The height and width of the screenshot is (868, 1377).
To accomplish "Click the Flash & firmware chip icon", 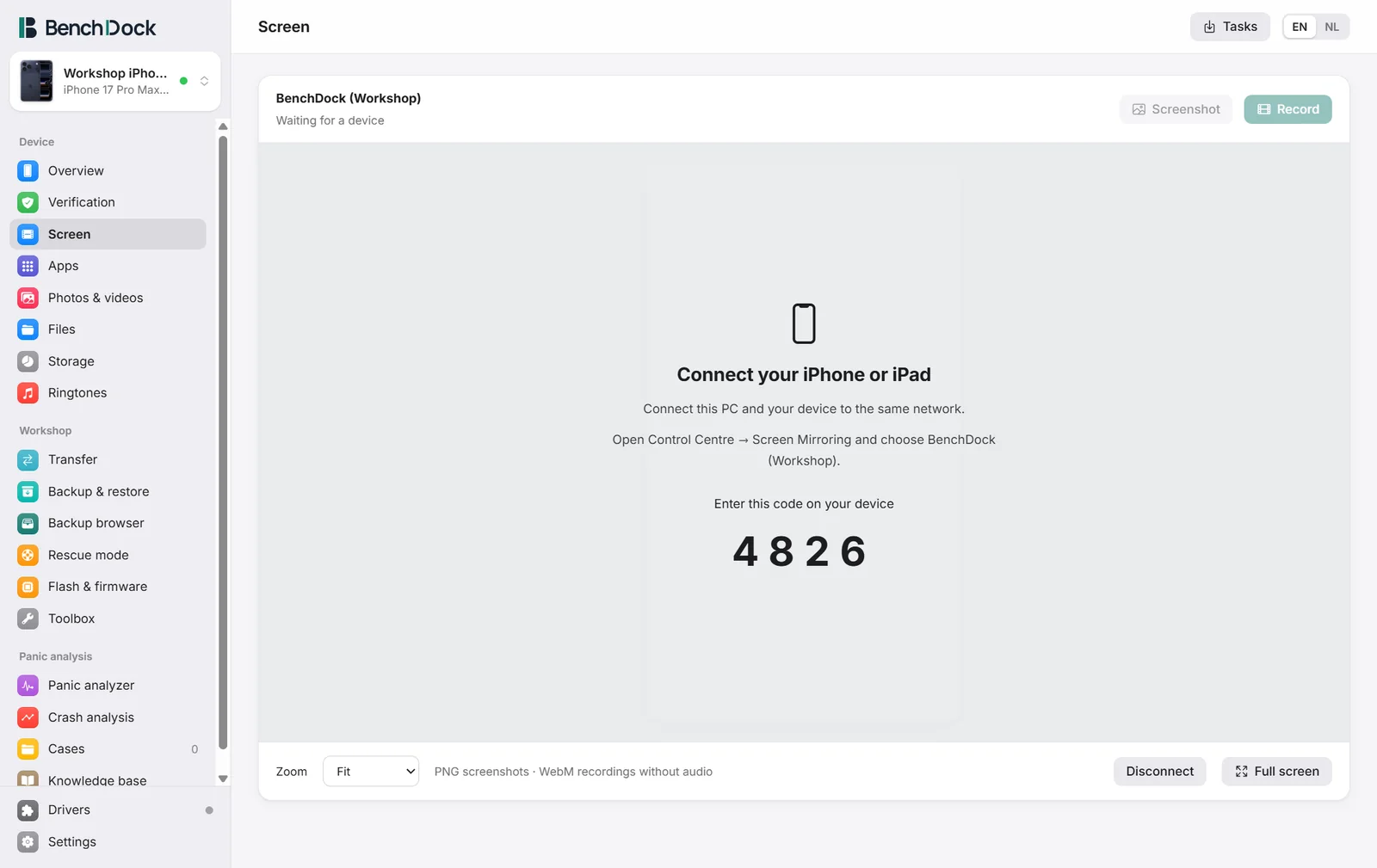I will (x=28, y=587).
